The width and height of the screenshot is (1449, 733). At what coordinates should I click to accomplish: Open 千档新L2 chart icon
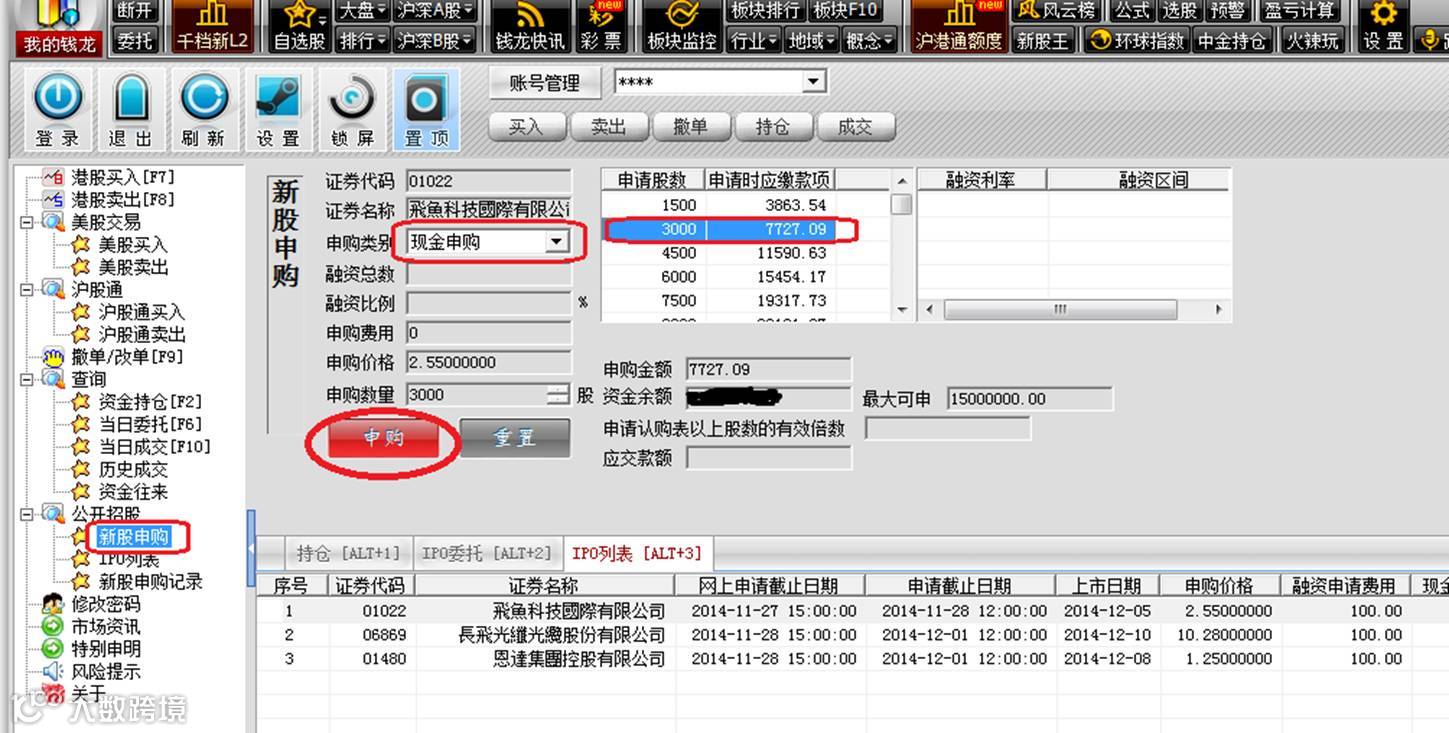211,27
